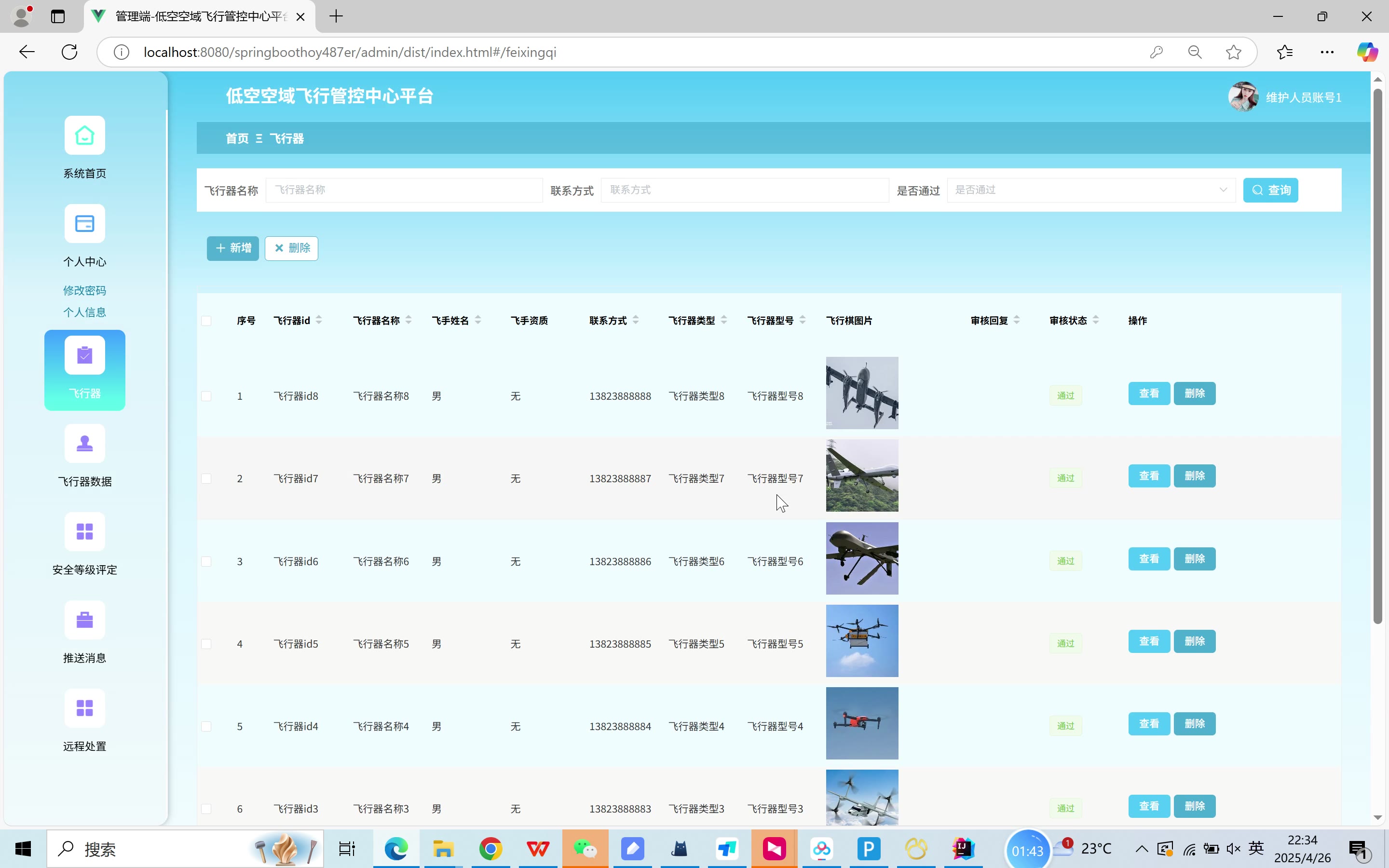This screenshot has width=1389, height=868.
Task: Check the row for 飞行器id8
Action: point(206,396)
